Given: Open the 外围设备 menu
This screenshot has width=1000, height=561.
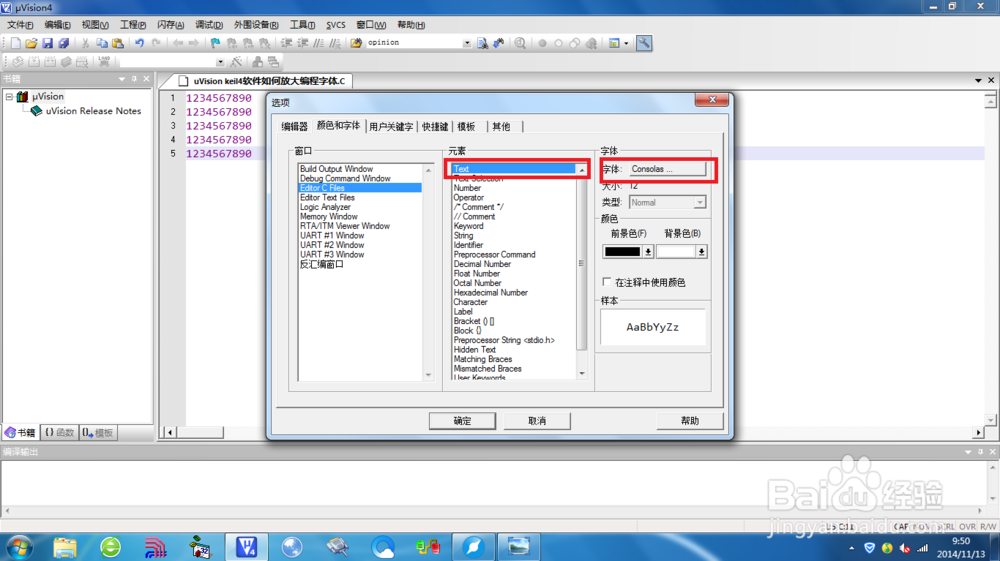Looking at the screenshot, I should pyautogui.click(x=256, y=25).
